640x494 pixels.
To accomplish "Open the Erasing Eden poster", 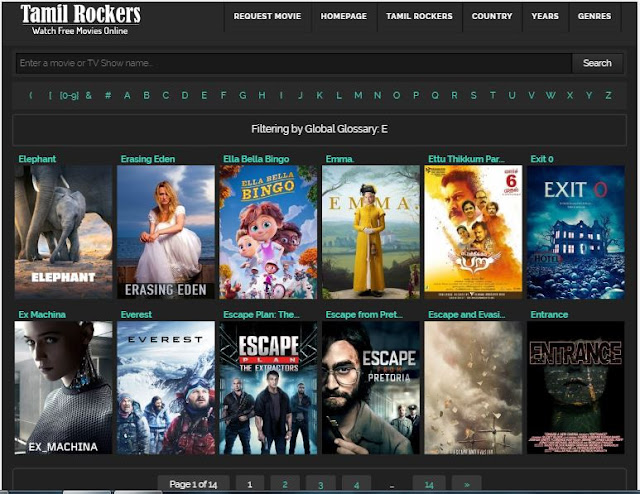I will [x=166, y=232].
